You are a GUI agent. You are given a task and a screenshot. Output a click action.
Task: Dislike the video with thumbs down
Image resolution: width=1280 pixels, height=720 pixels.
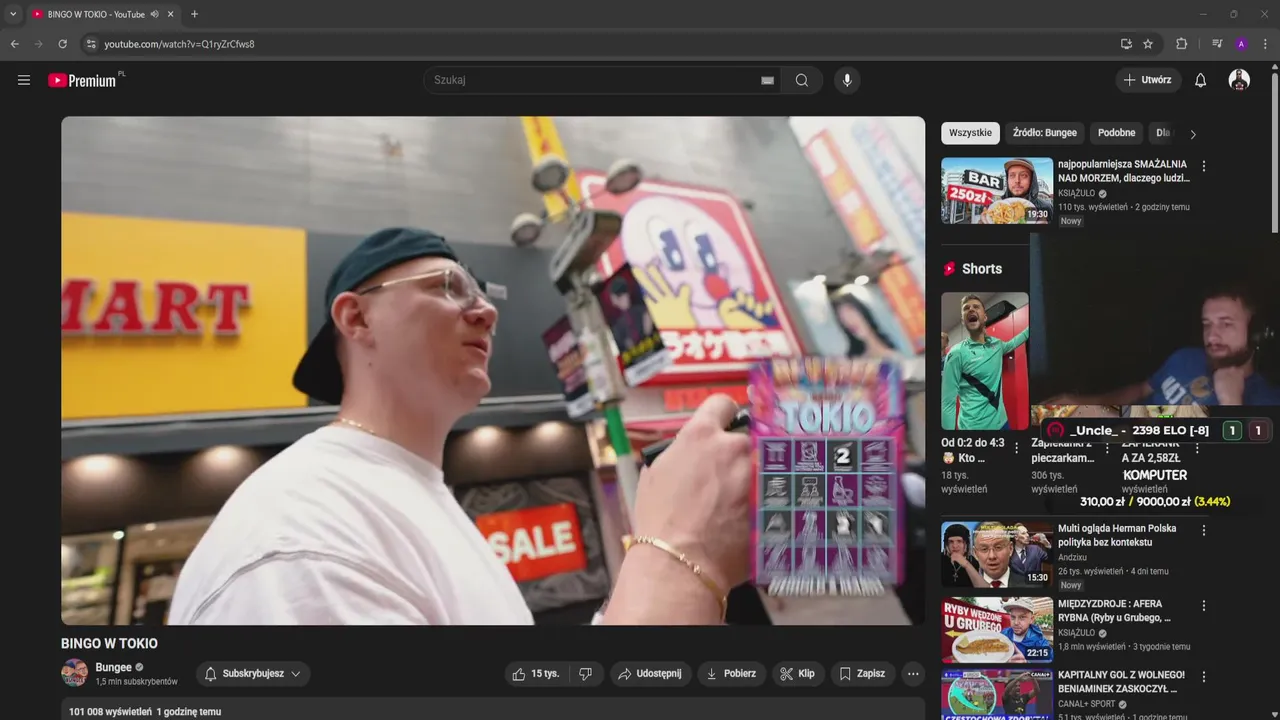[586, 674]
